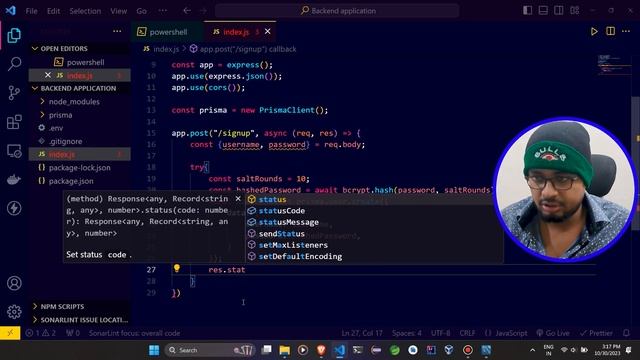
Task: Click Go Live in status bar
Action: 553,333
